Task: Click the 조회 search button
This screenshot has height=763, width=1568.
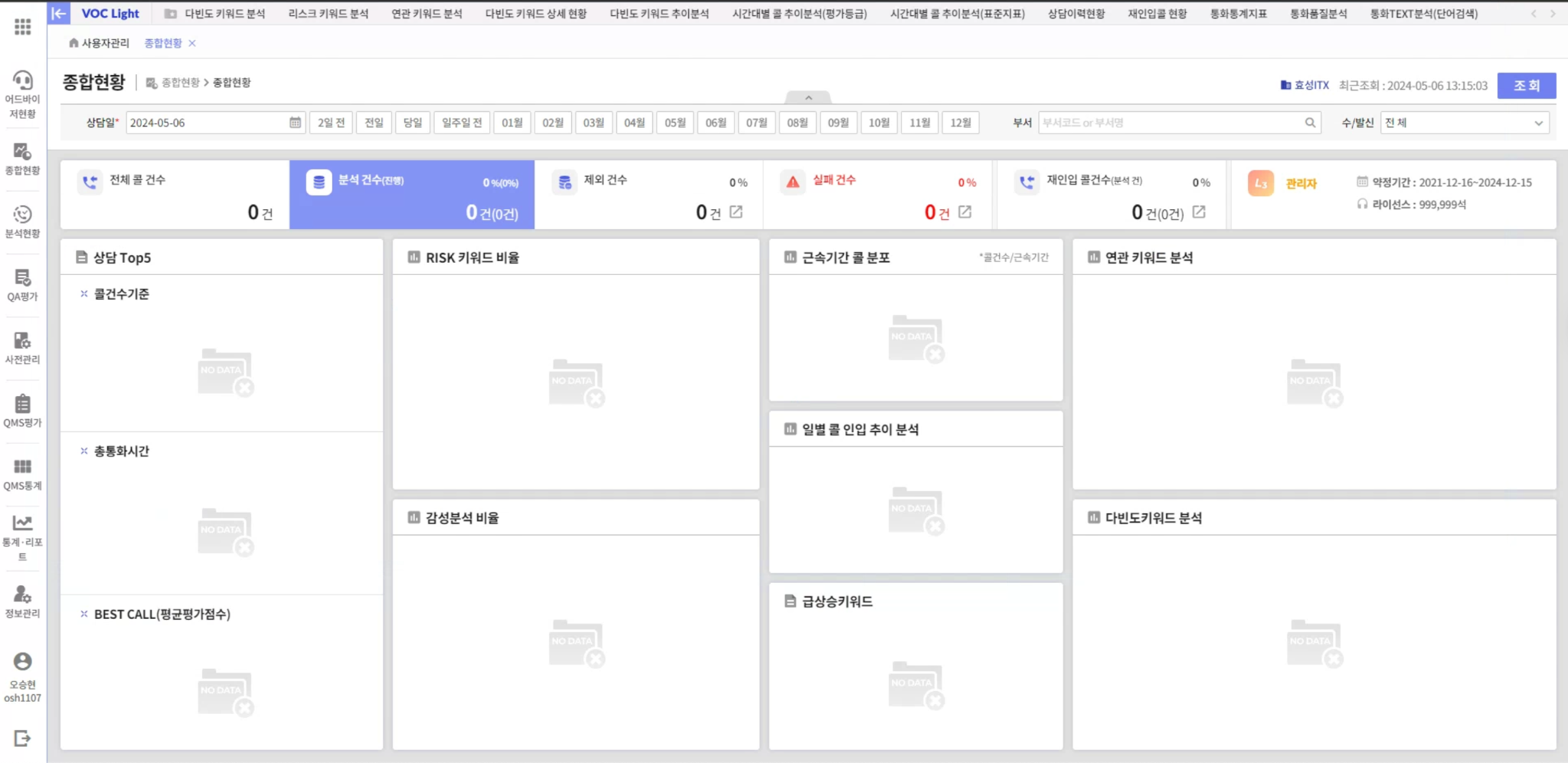Action: tap(1527, 86)
